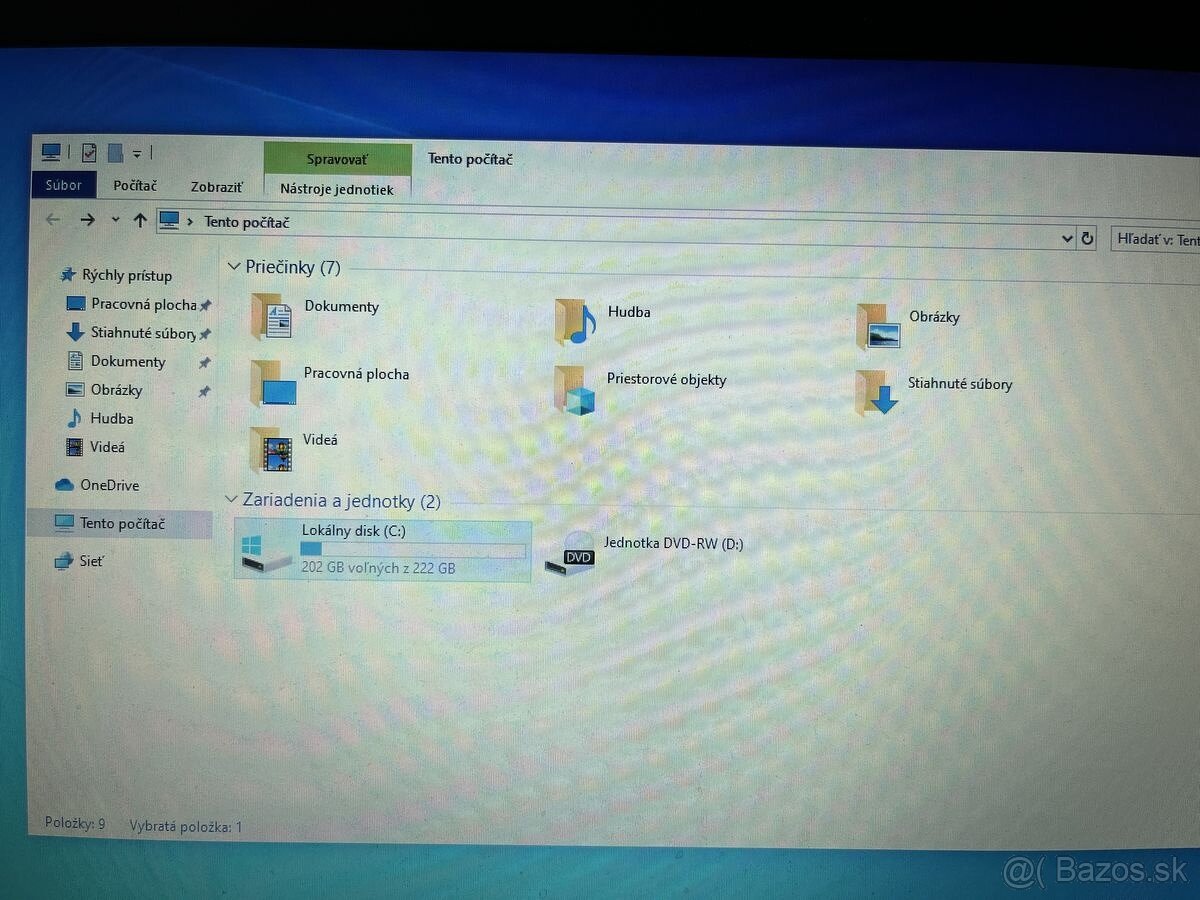Select the Priestorové objekty folder
Viewport: 1200px width, 900px height.
(x=574, y=390)
